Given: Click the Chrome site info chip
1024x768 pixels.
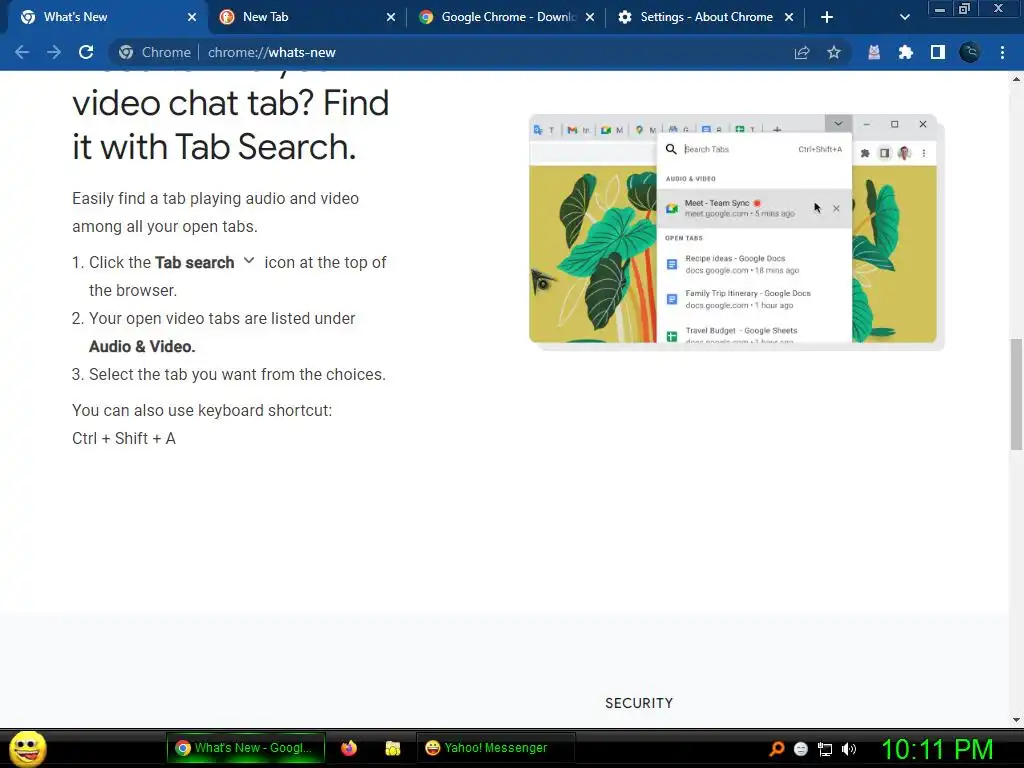Looking at the screenshot, I should 155,52.
